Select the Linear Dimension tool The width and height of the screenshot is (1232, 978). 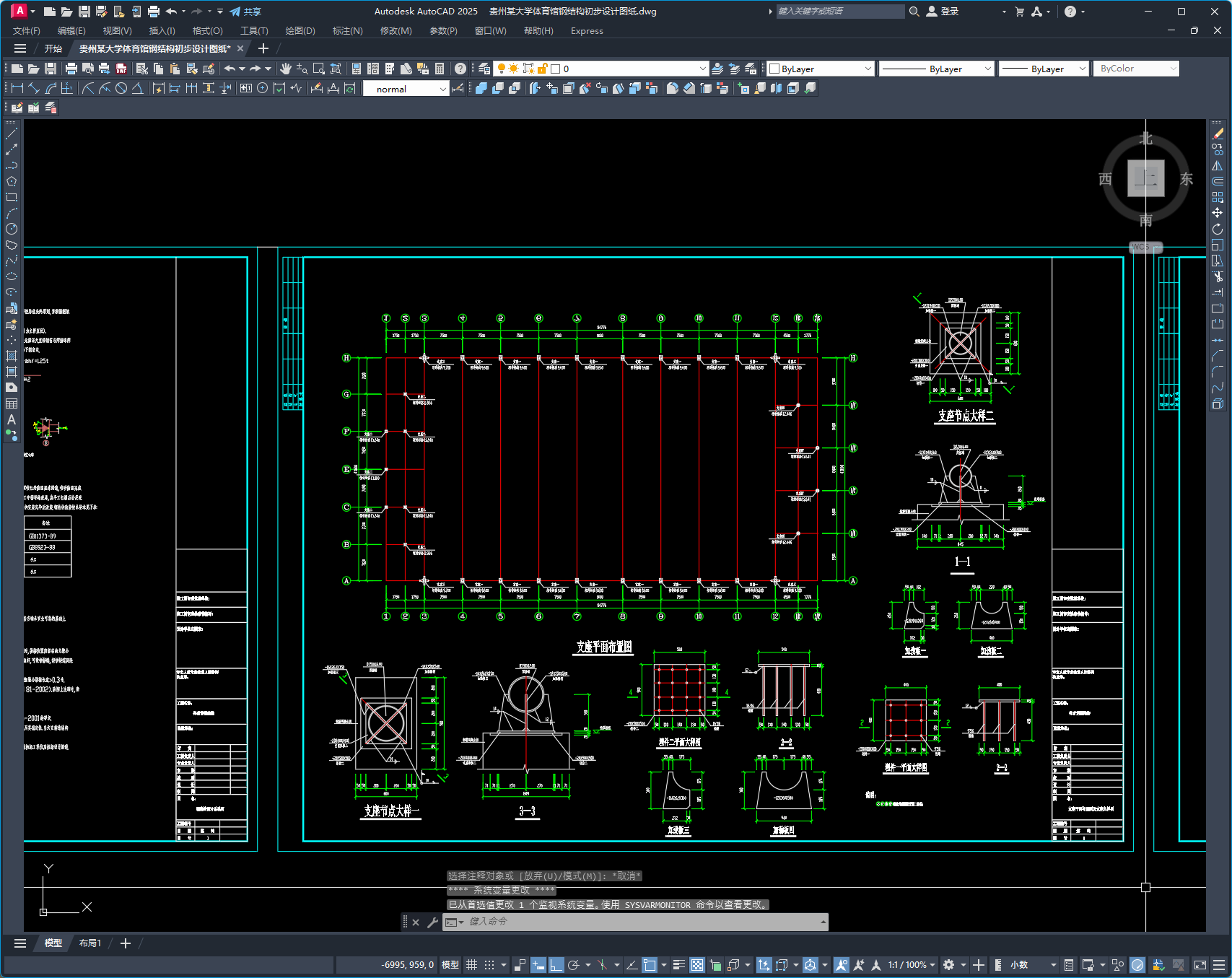[x=17, y=88]
